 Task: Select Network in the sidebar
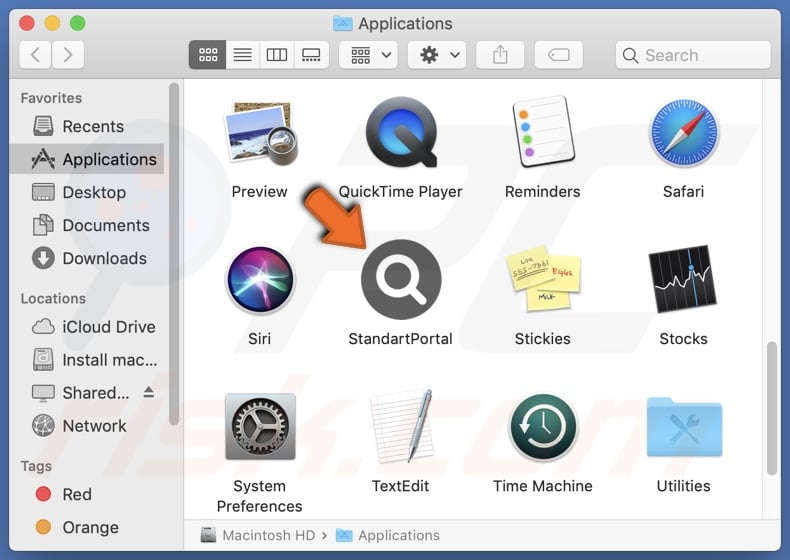click(87, 426)
